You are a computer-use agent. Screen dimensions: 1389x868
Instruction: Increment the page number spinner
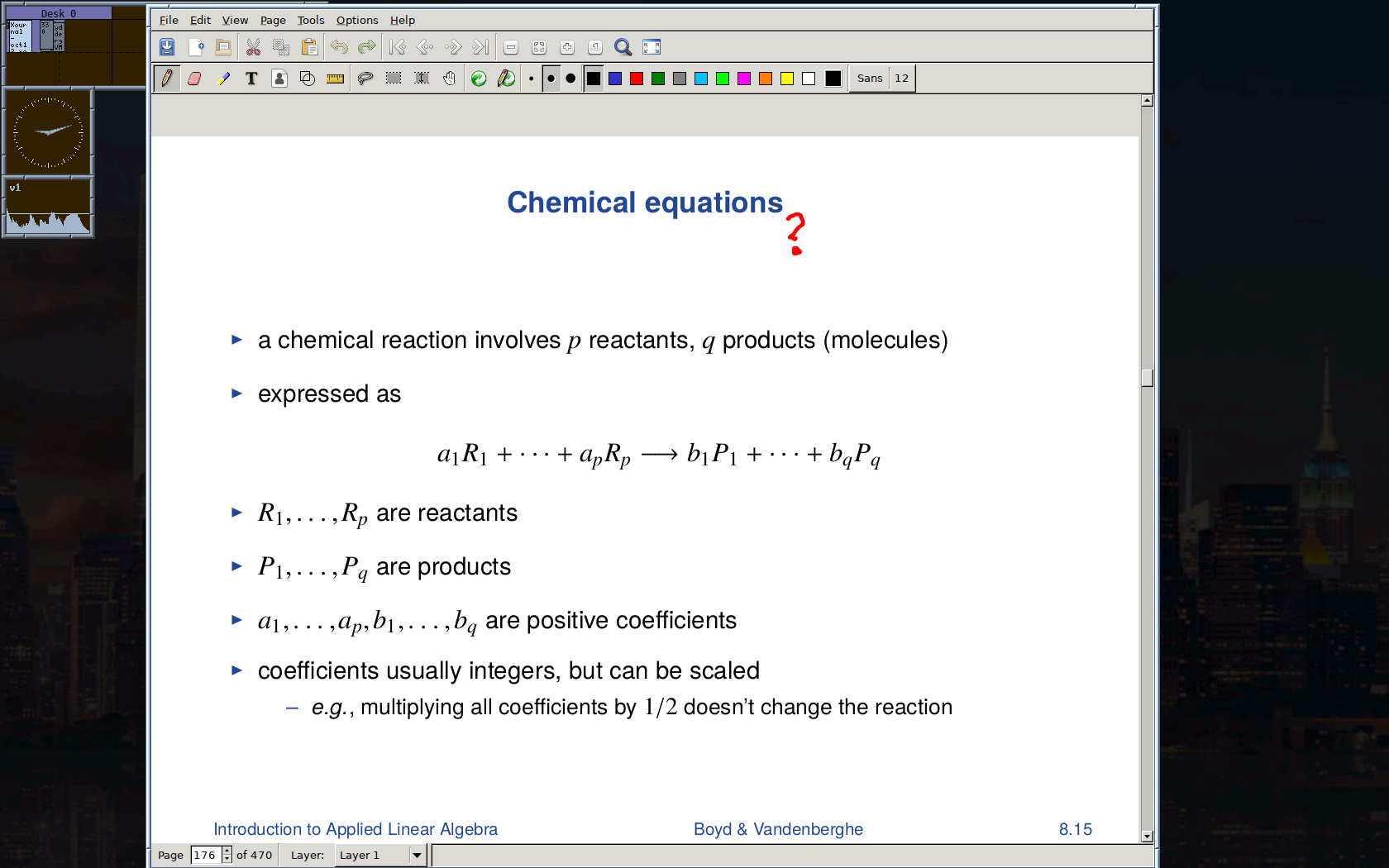[x=227, y=851]
